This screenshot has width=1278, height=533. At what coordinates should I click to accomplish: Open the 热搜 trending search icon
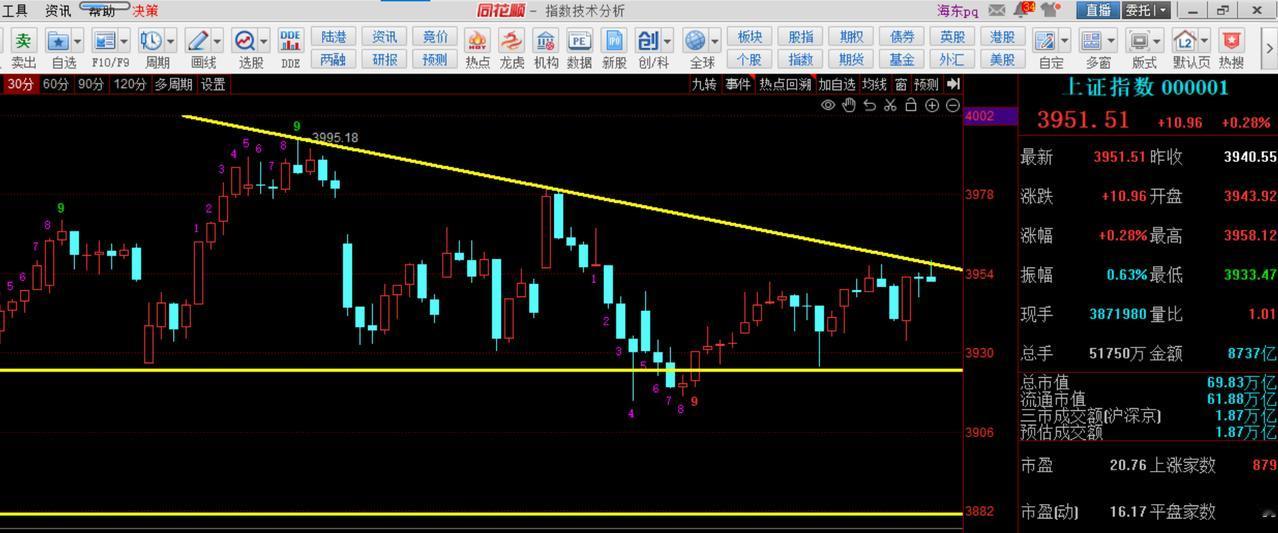point(1231,41)
